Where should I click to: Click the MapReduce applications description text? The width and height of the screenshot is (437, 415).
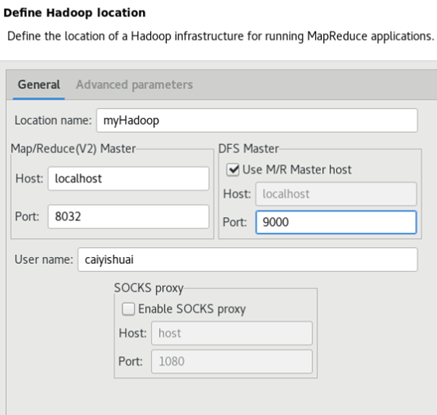pos(221,36)
